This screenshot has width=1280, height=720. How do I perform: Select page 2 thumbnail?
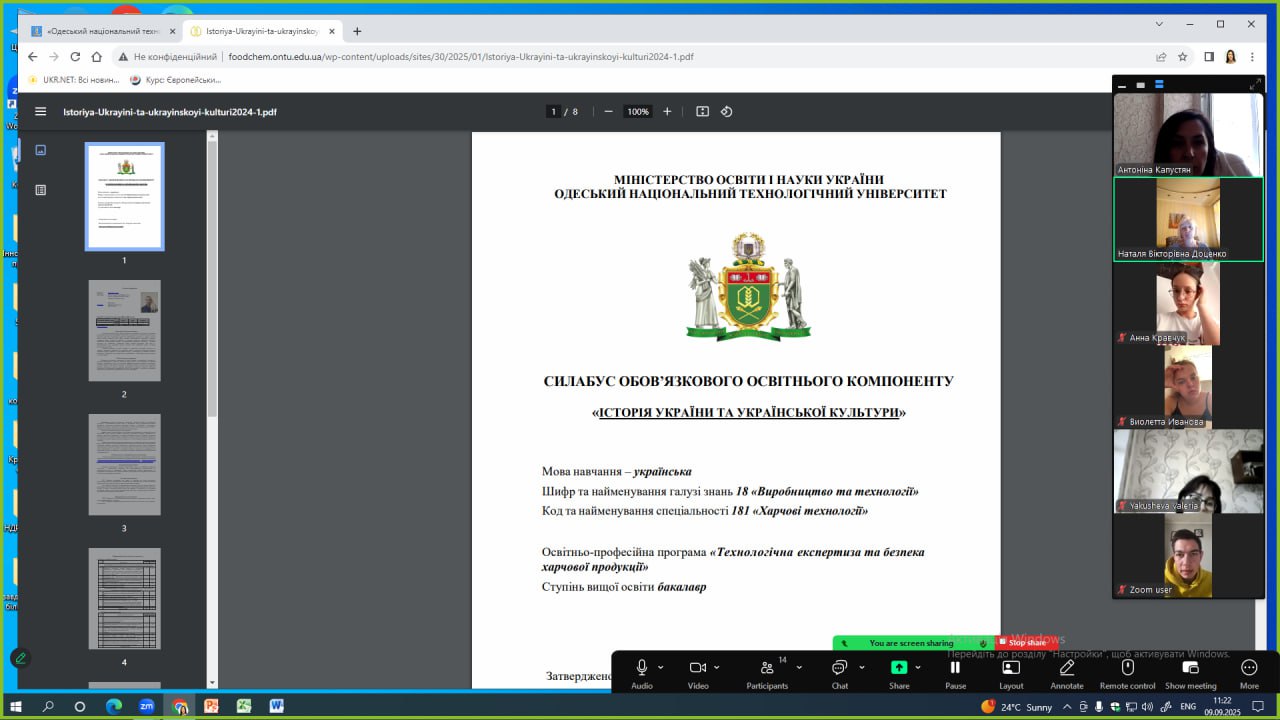pos(124,330)
